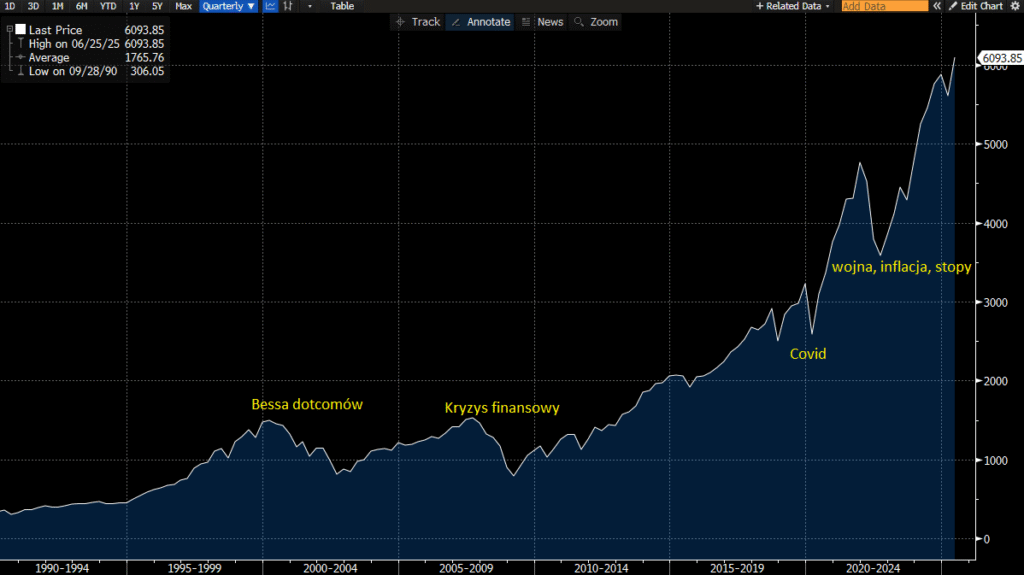Select the line chart type icon
1024x575 pixels.
(x=270, y=6)
